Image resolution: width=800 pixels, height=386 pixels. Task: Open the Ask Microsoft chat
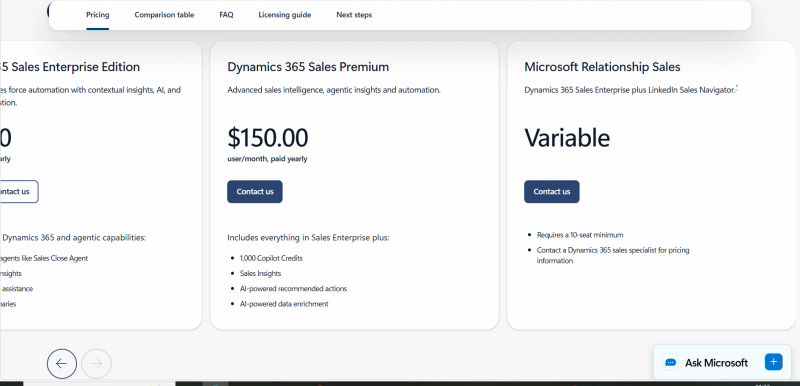coord(722,363)
